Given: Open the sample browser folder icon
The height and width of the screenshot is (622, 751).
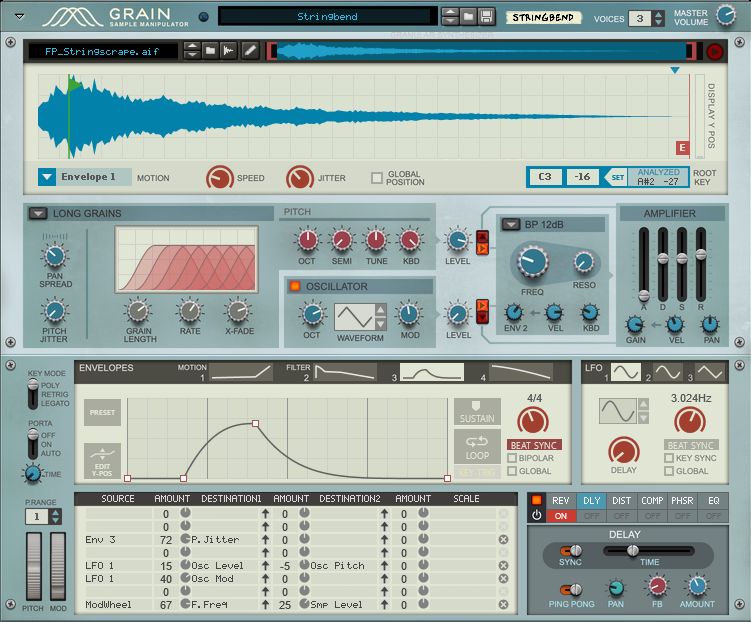Looking at the screenshot, I should click(210, 51).
